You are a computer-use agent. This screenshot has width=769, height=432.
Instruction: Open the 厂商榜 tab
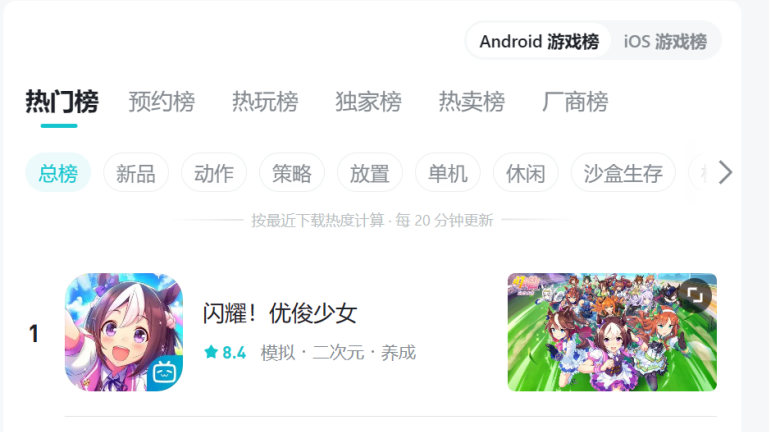tap(575, 102)
